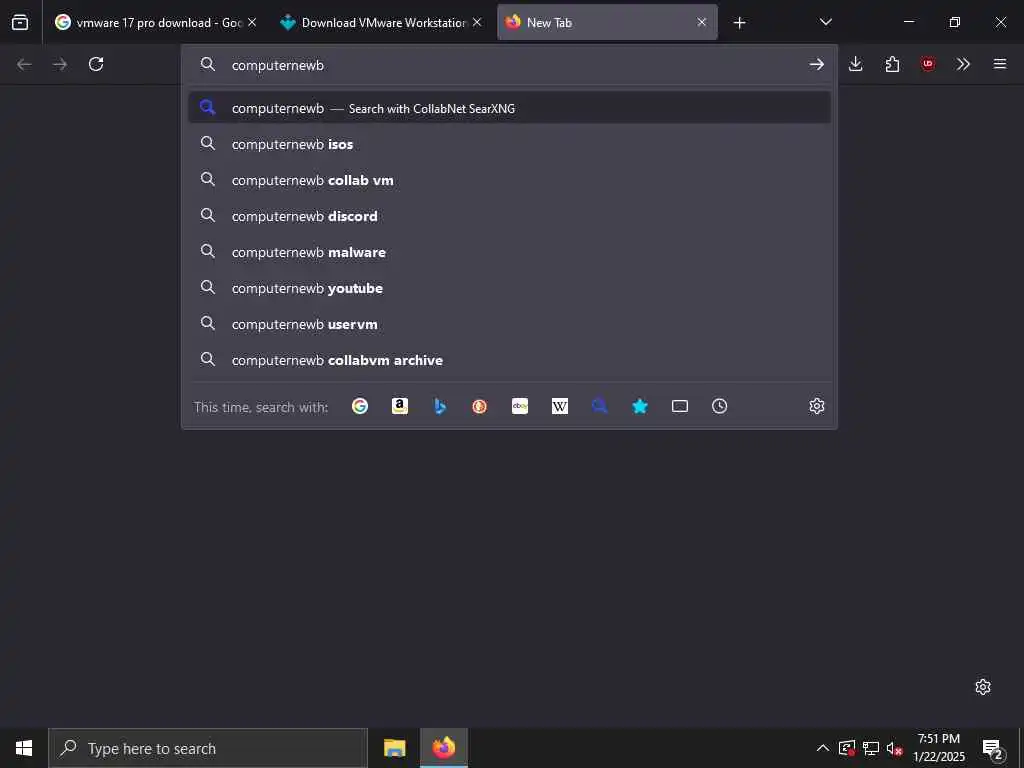Screen dimensions: 1024x768
Task: Switch to vmware 17 pro download tab
Action: coord(154,22)
